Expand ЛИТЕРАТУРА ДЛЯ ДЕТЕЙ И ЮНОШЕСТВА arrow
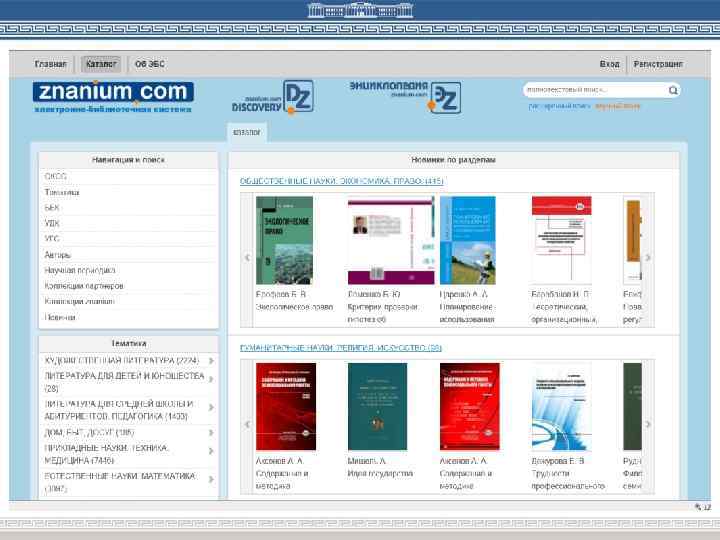720x540 pixels. (x=211, y=379)
